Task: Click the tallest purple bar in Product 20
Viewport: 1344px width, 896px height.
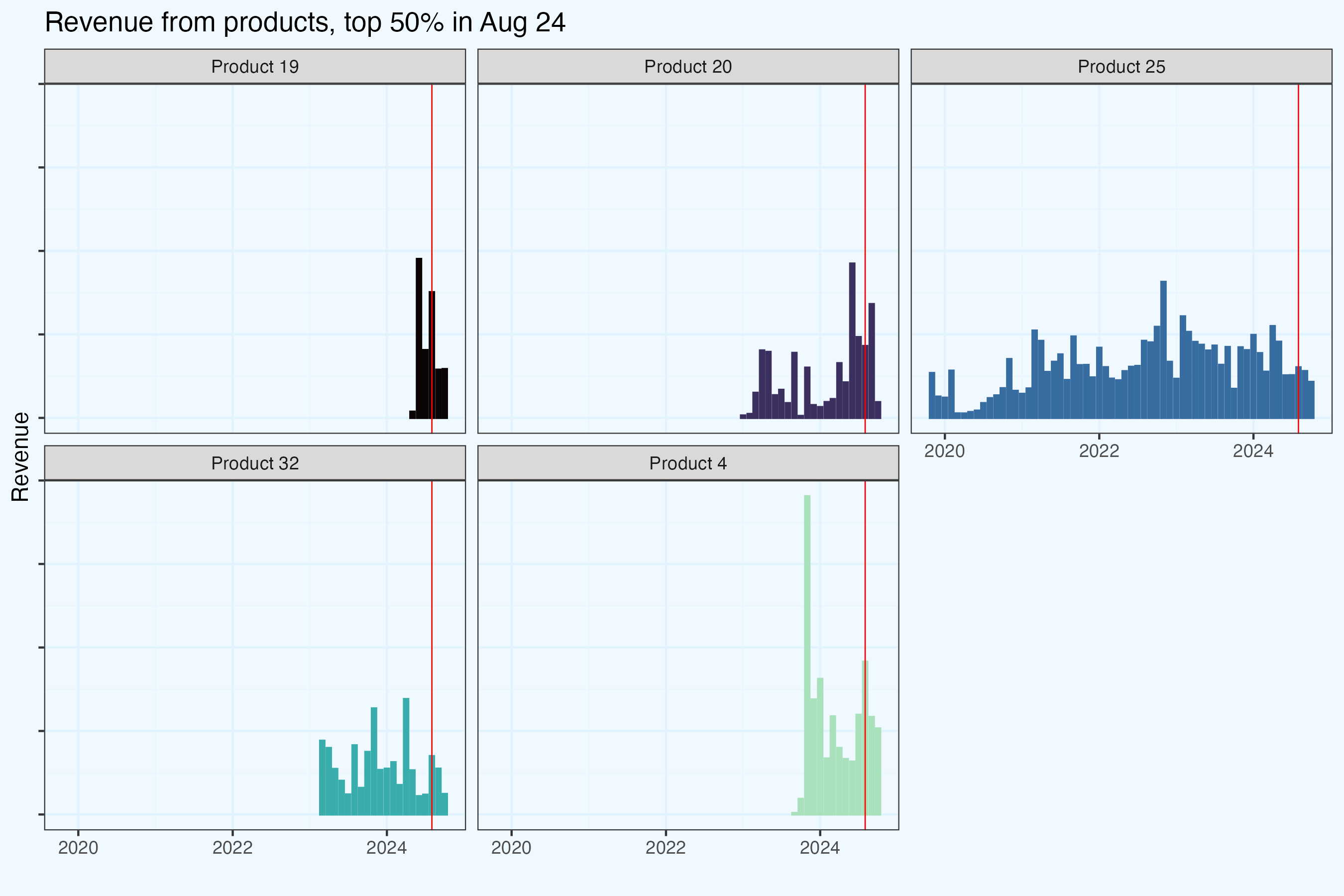Action: [852, 340]
